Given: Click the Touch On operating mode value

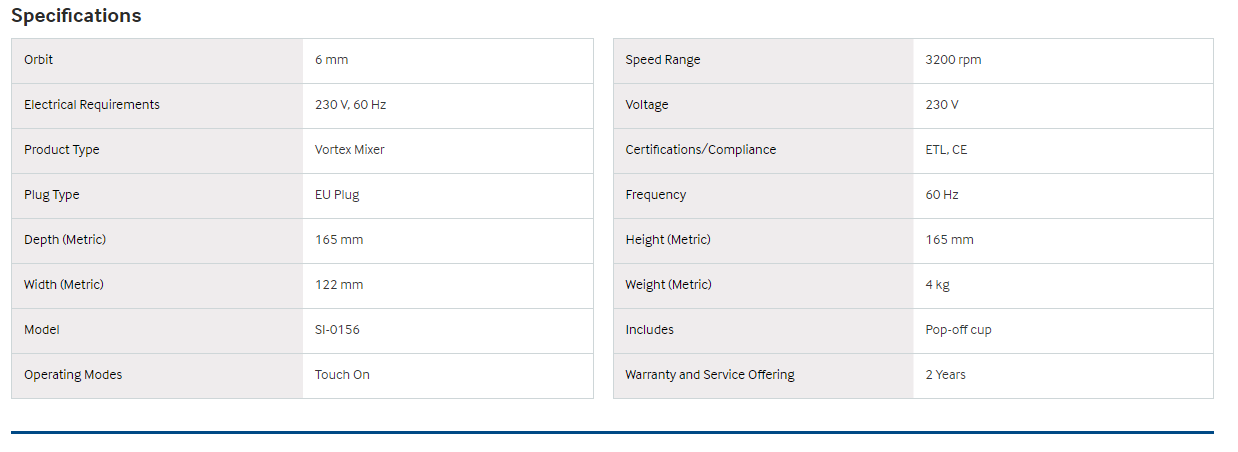Looking at the screenshot, I should pyautogui.click(x=342, y=375).
